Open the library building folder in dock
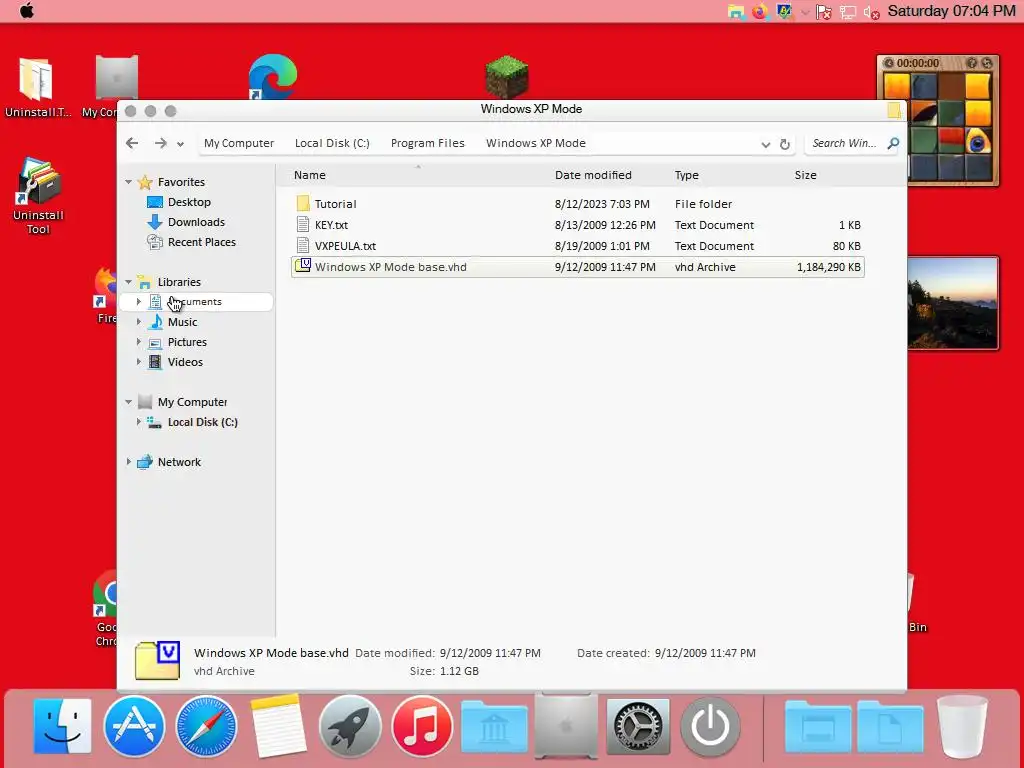Screen dimensions: 1024x768 click(x=494, y=728)
